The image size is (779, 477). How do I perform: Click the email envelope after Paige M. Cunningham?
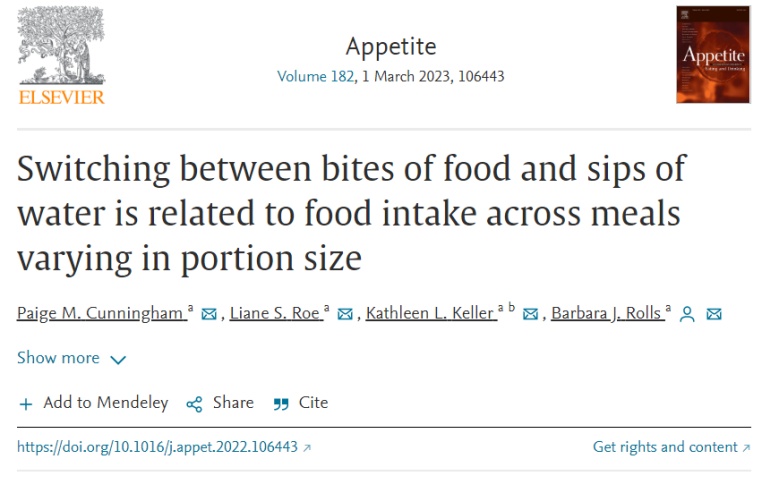(x=209, y=314)
